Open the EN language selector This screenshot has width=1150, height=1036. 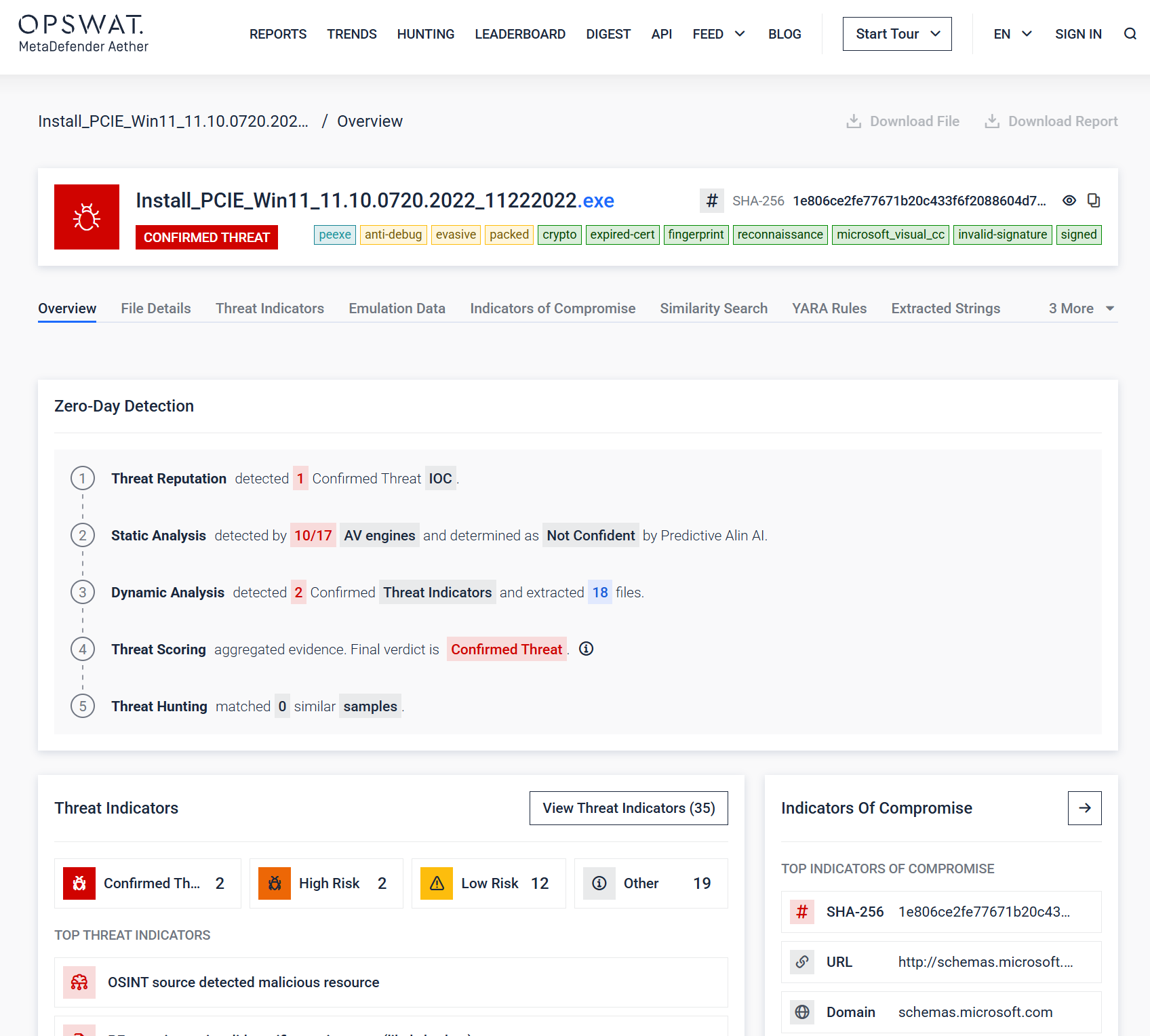pyautogui.click(x=1012, y=34)
